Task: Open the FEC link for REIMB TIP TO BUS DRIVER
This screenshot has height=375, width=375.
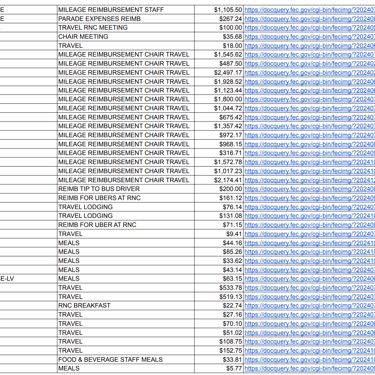Action: coord(310,189)
